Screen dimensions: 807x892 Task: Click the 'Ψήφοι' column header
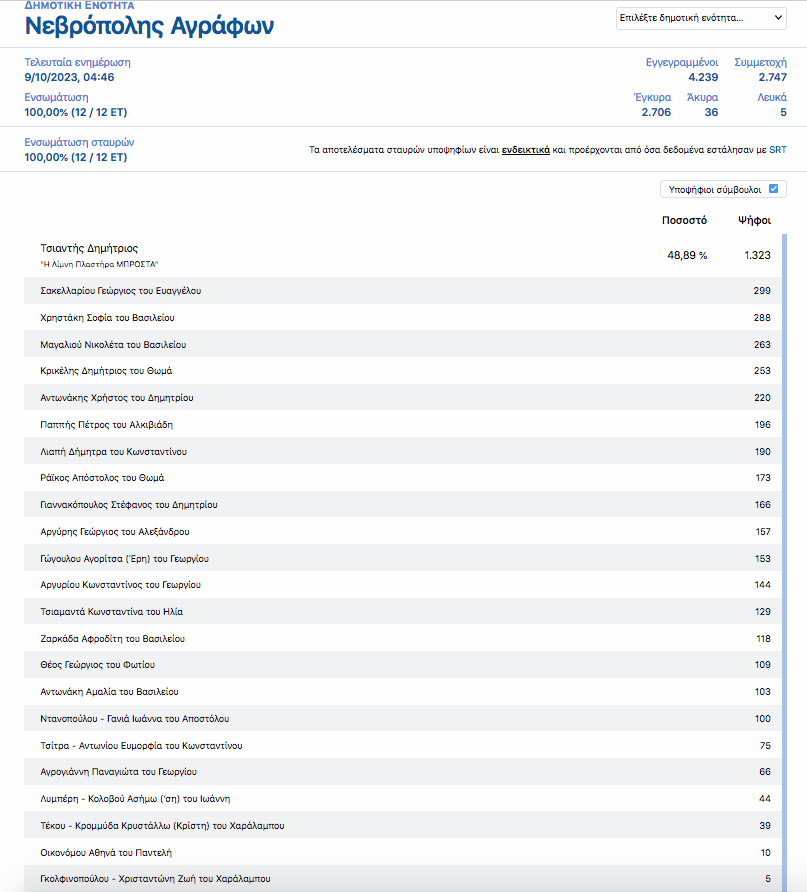click(x=754, y=220)
